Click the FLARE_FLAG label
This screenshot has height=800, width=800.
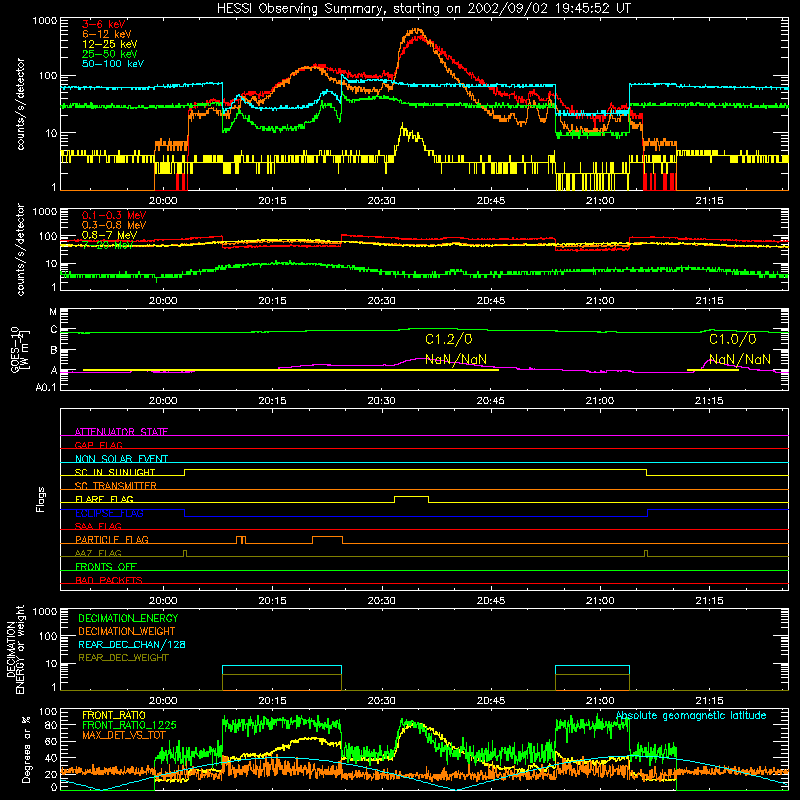coord(104,499)
